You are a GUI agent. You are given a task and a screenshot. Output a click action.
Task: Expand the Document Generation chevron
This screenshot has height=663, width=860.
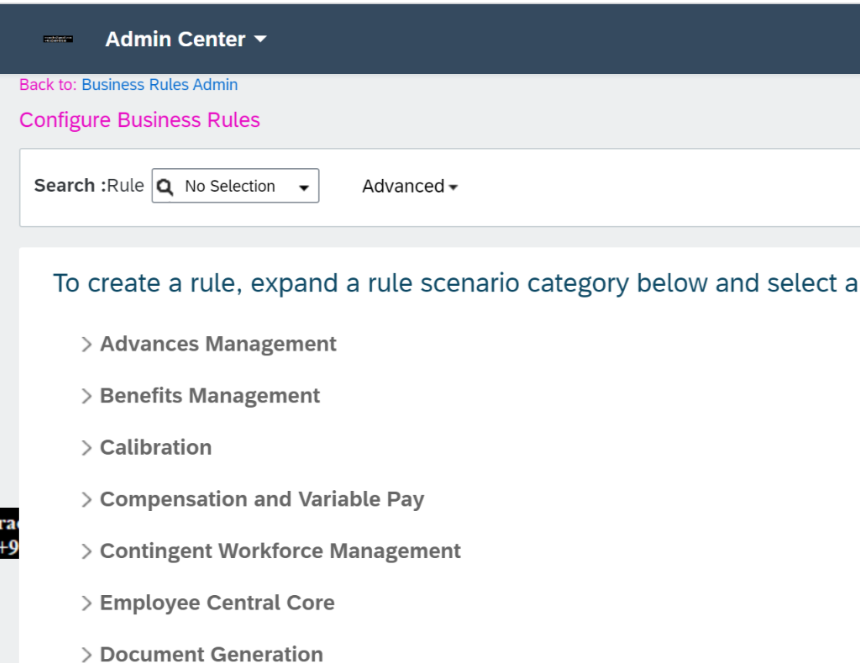(86, 654)
